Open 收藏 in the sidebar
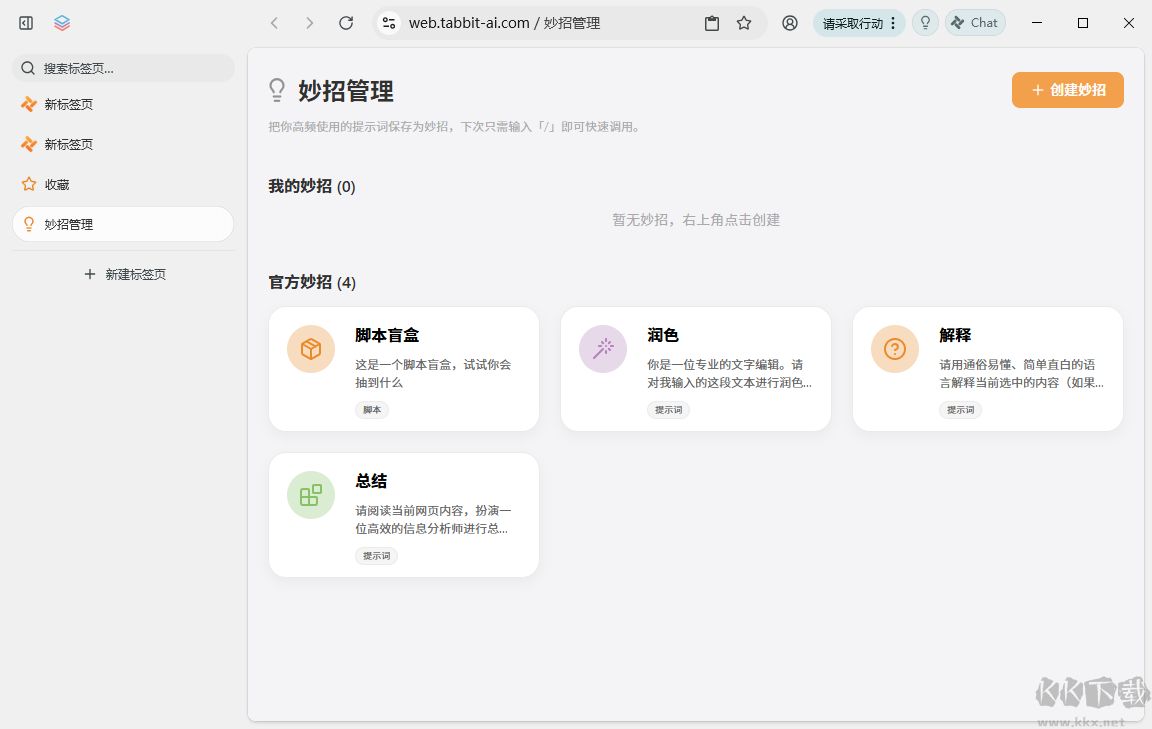This screenshot has height=729, width=1152. [x=123, y=184]
